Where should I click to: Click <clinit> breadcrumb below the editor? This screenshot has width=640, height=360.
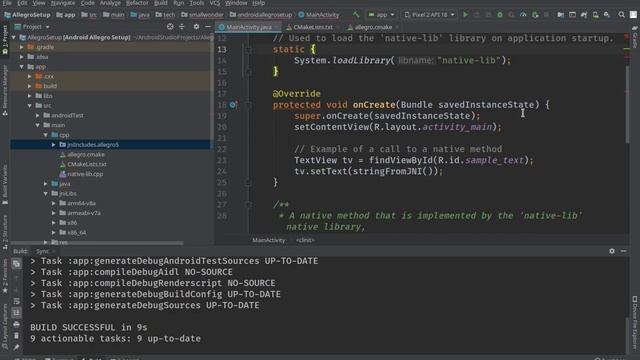pyautogui.click(x=305, y=240)
